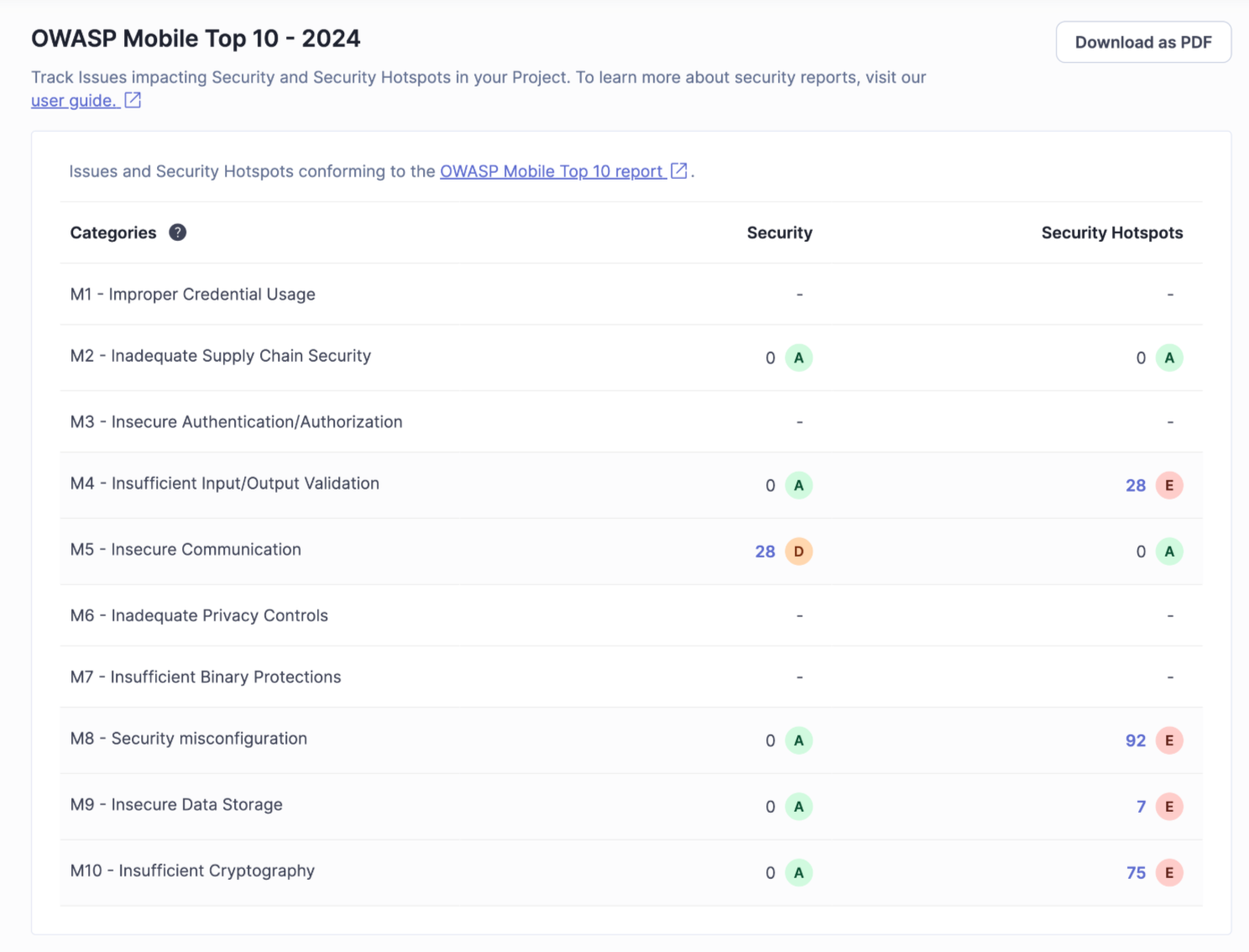The width and height of the screenshot is (1249, 952).
Task: Select the M1 - Improper Credential Usage row
Action: point(193,295)
